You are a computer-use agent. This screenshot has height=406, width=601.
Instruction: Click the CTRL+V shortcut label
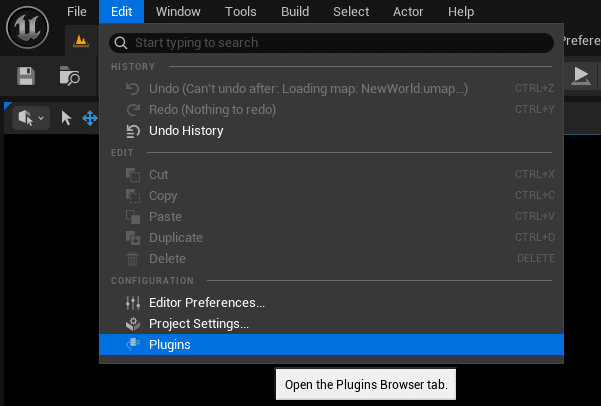(x=535, y=217)
